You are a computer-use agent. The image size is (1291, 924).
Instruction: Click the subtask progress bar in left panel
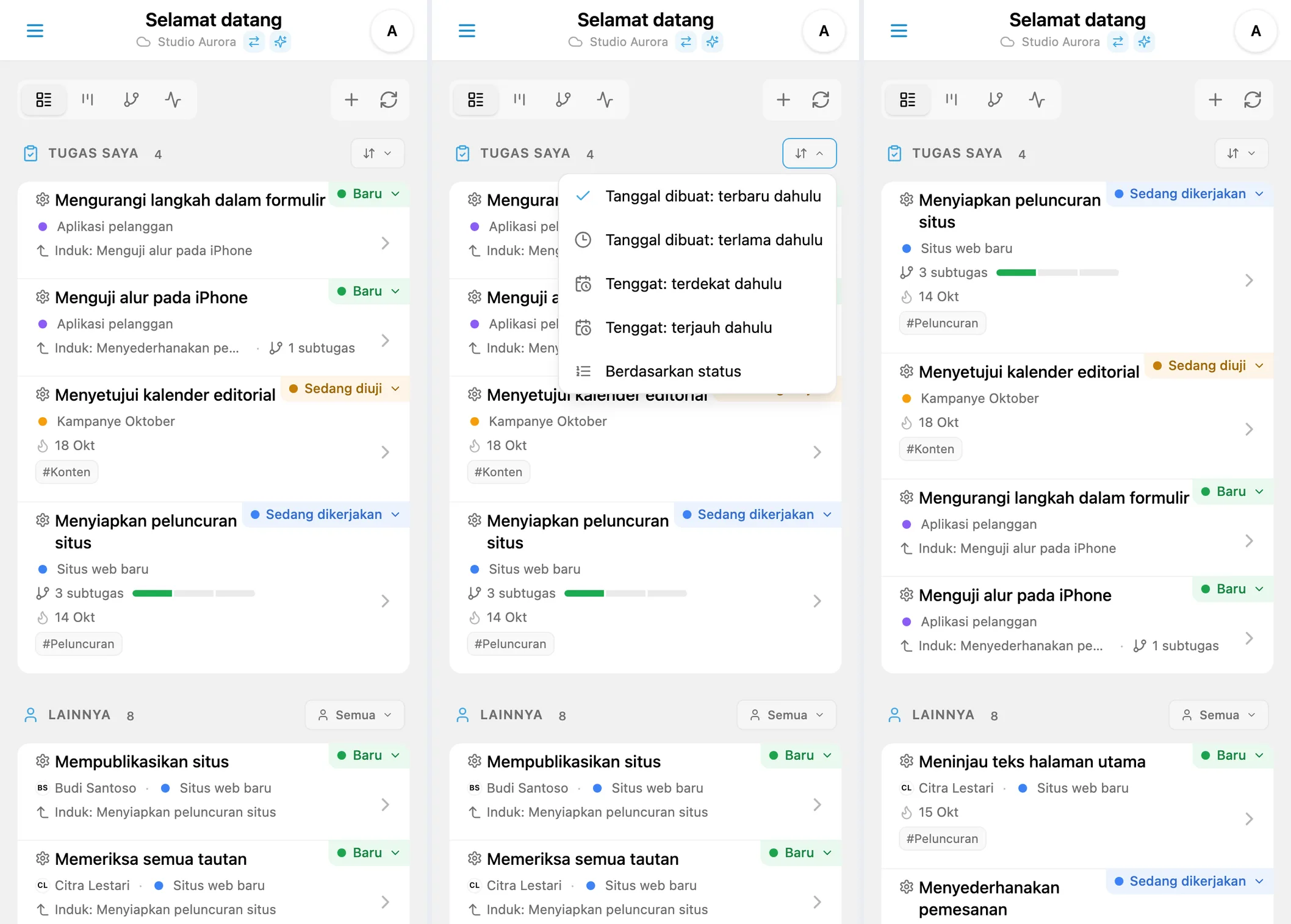[x=193, y=593]
